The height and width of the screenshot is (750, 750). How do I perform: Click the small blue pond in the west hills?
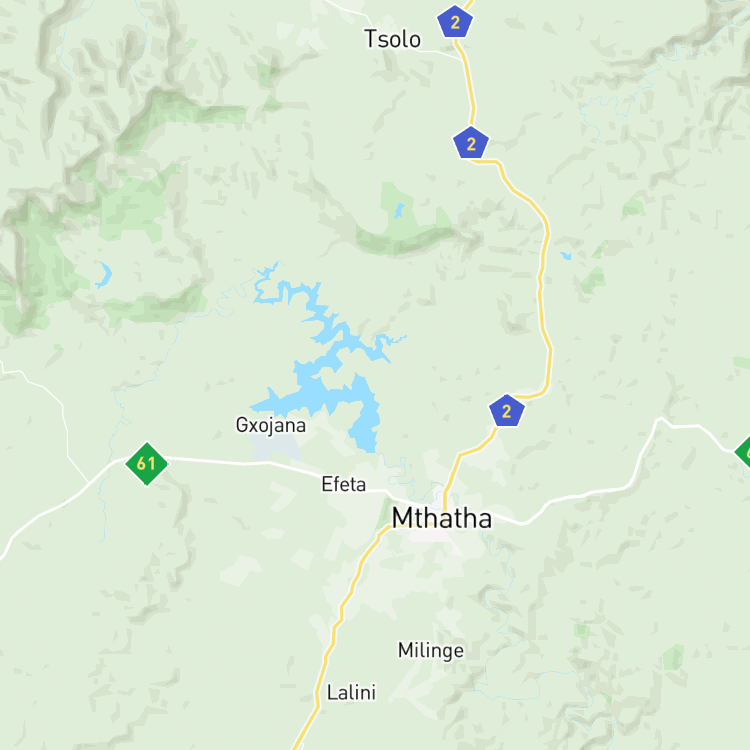coord(103,276)
